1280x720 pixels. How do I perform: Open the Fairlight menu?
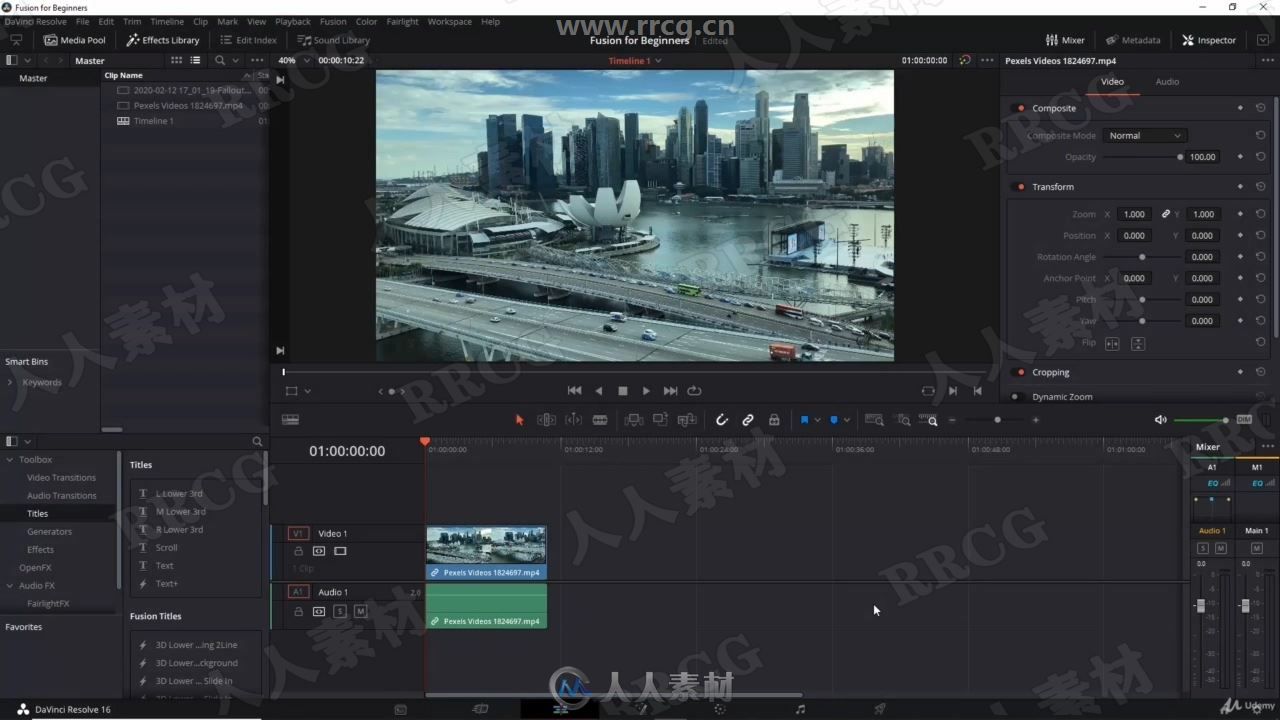tap(402, 21)
